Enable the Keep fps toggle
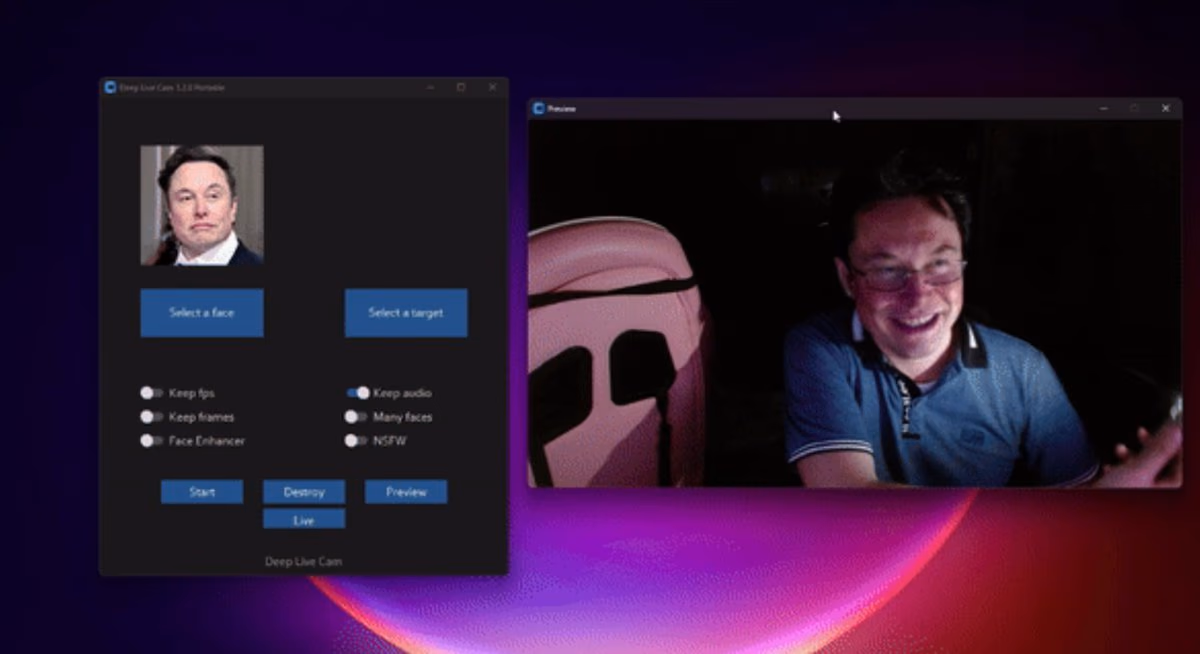 coord(152,393)
